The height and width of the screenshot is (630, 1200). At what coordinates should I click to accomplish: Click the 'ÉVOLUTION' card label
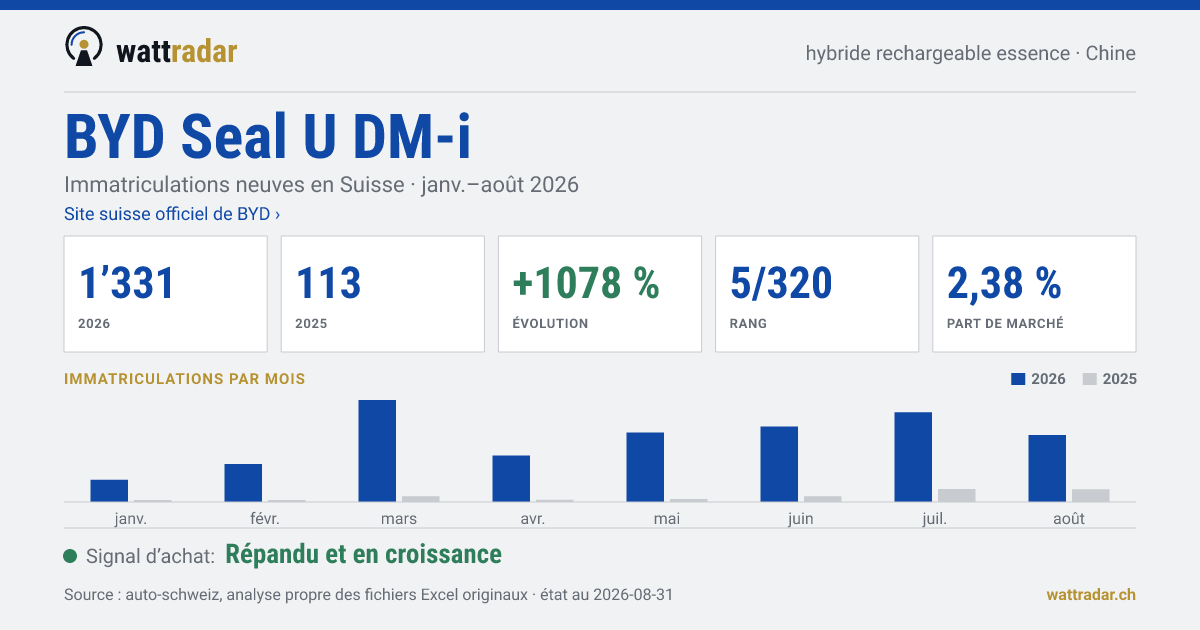click(550, 324)
